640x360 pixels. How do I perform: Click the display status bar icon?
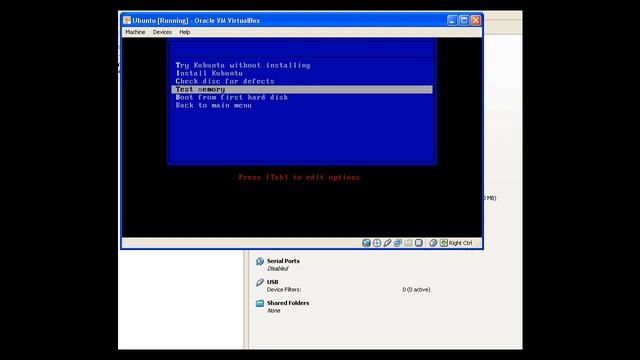[x=419, y=243]
